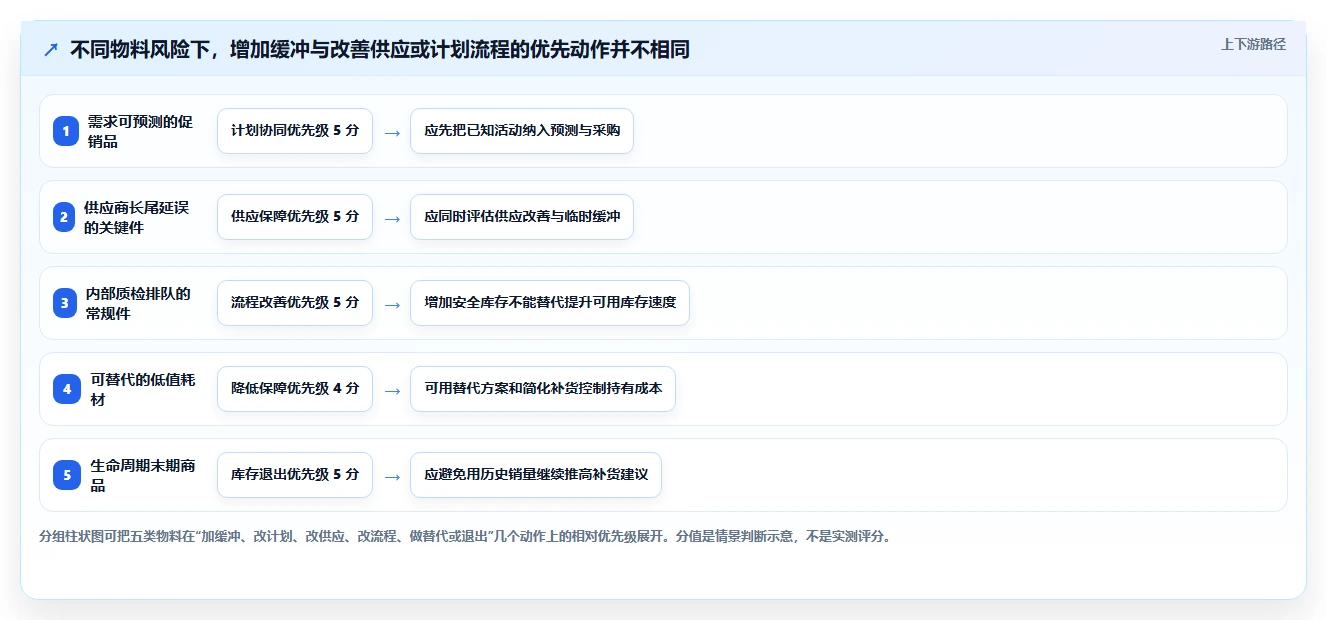
Task: Click 应避免用历史销量继续推高补货建议 chip
Action: (x=536, y=475)
